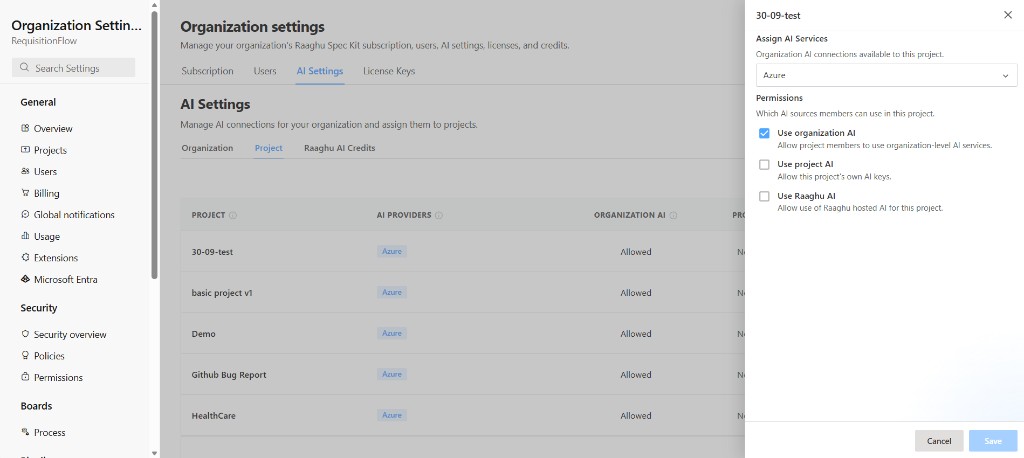
Task: Open Permissions in the sidebar
Action: pos(58,378)
